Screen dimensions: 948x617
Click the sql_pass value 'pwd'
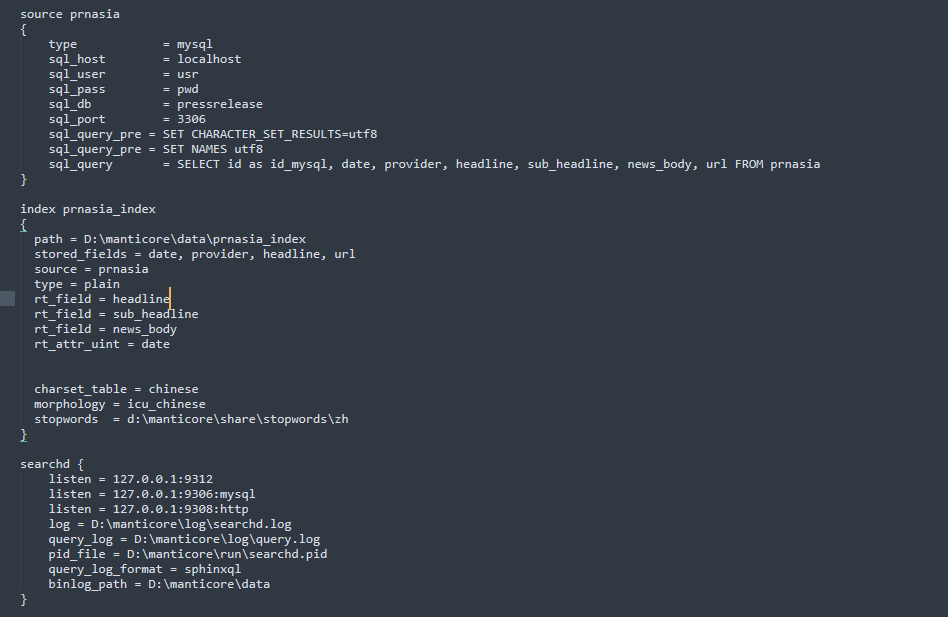pyautogui.click(x=187, y=89)
